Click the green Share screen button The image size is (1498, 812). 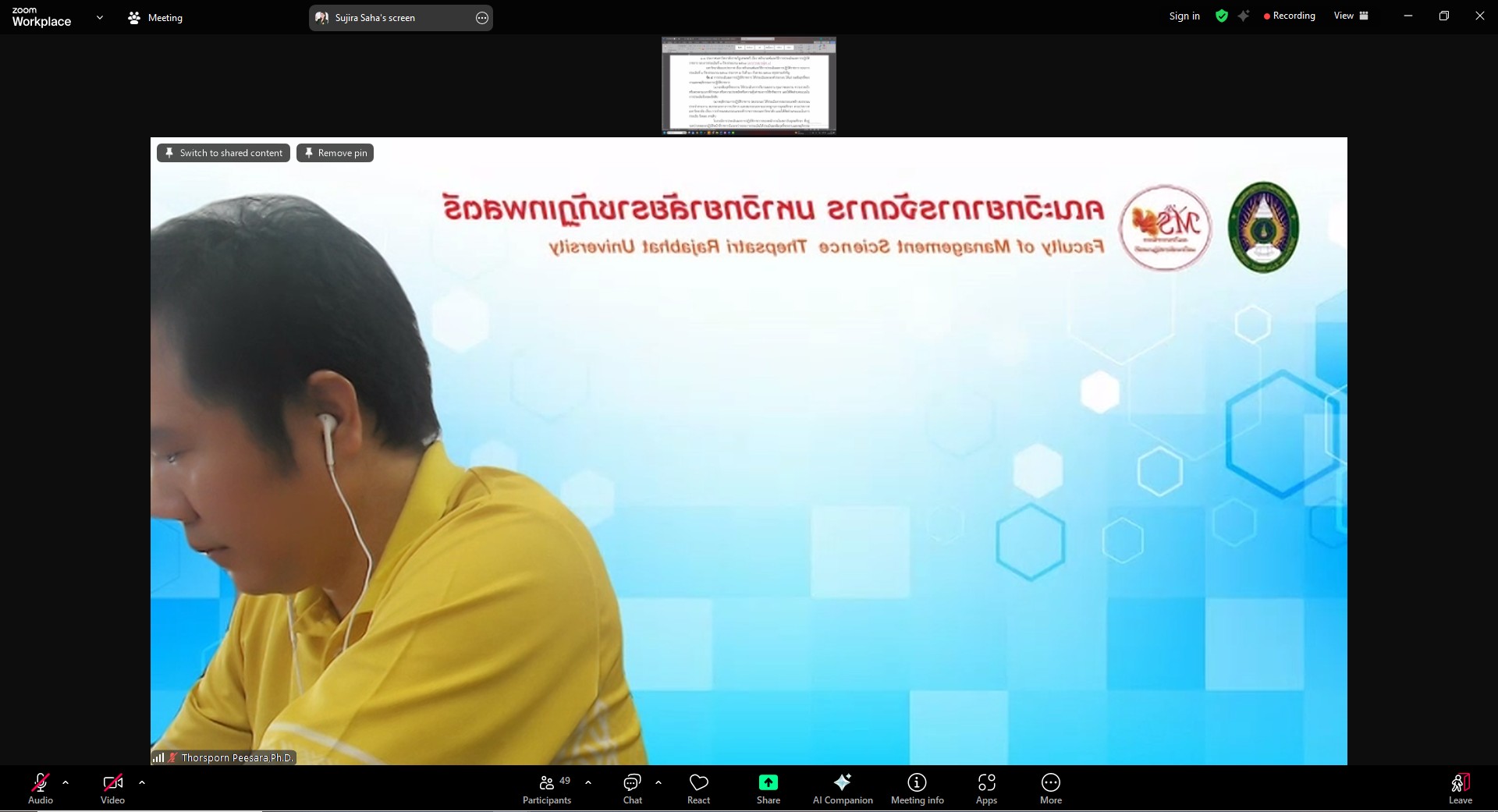(768, 788)
